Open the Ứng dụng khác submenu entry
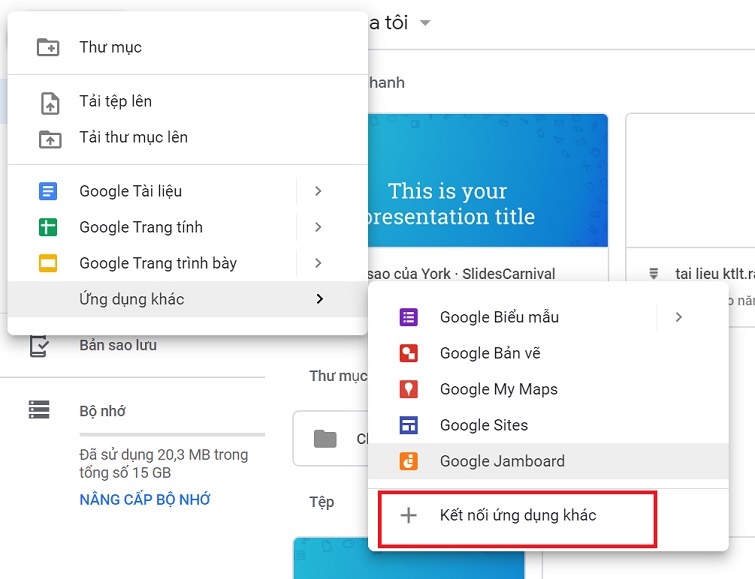755x579 pixels. pos(188,299)
